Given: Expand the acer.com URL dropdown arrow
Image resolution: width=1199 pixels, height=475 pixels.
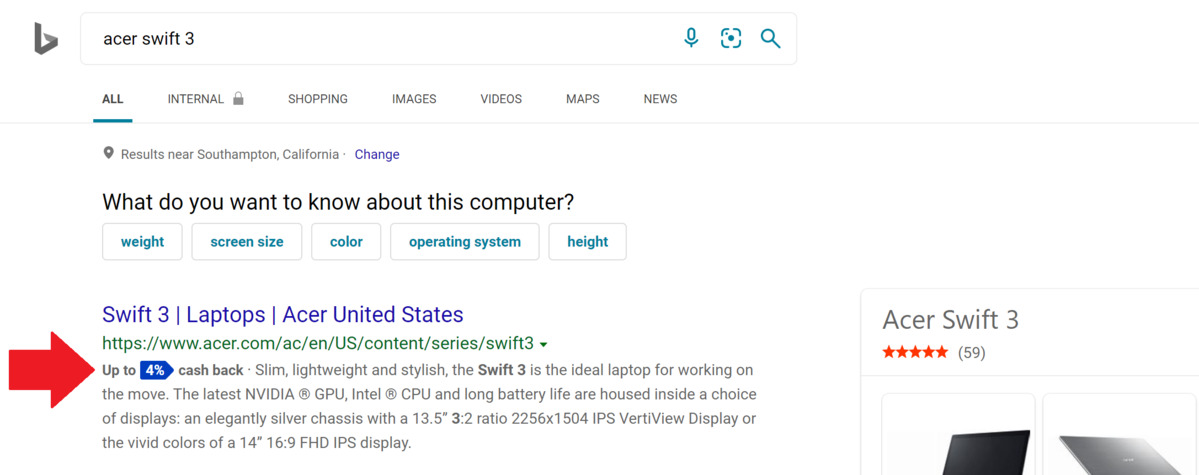Looking at the screenshot, I should [544, 343].
